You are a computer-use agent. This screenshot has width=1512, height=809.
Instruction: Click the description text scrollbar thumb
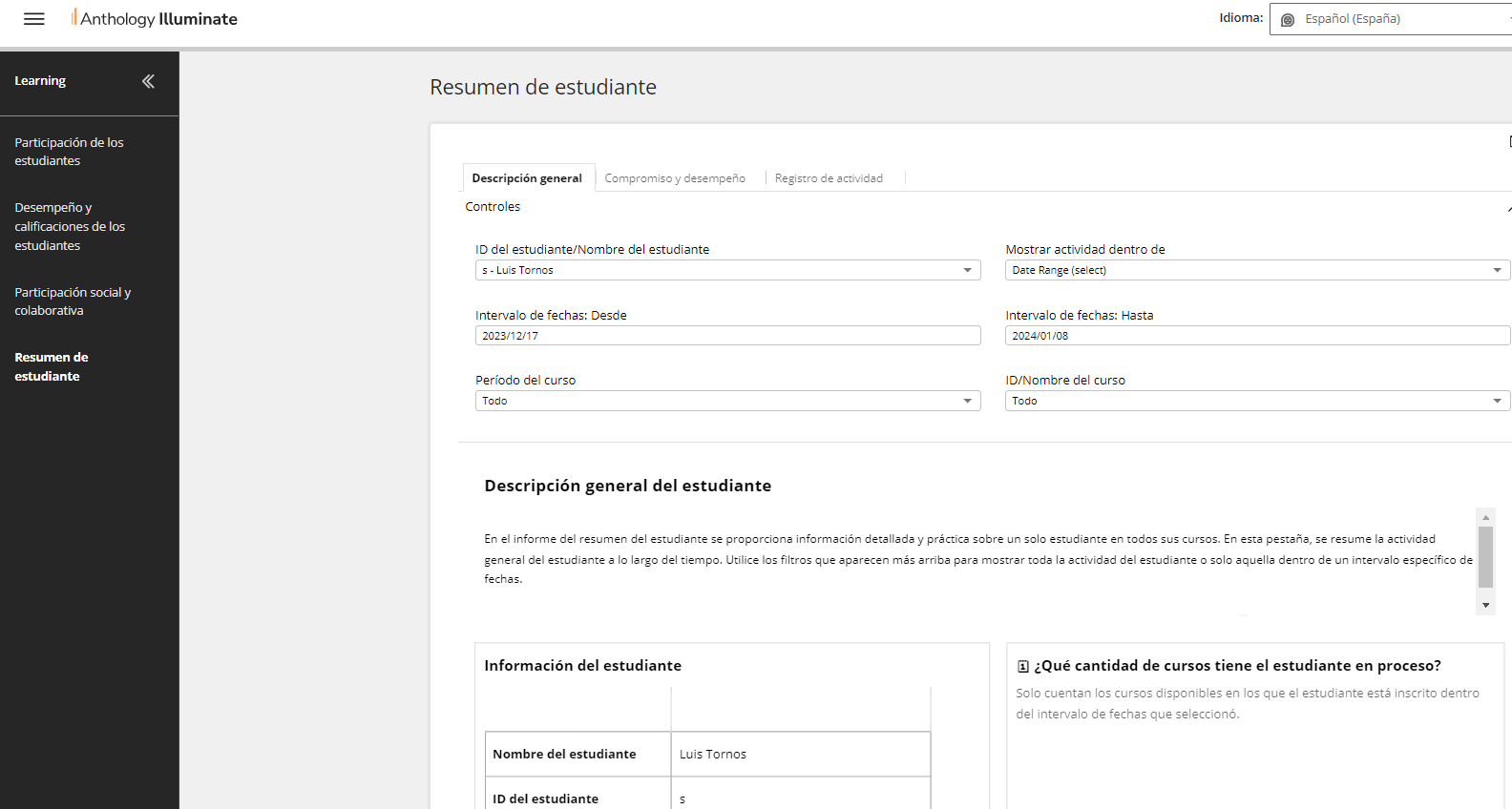1485,556
